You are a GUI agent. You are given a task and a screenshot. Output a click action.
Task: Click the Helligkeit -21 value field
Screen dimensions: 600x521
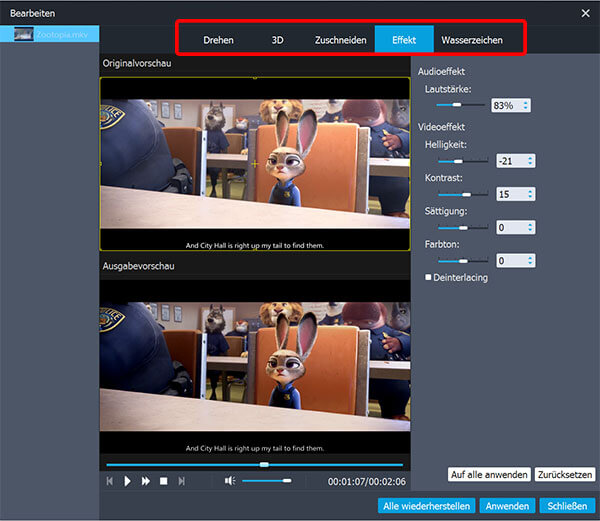(515, 161)
